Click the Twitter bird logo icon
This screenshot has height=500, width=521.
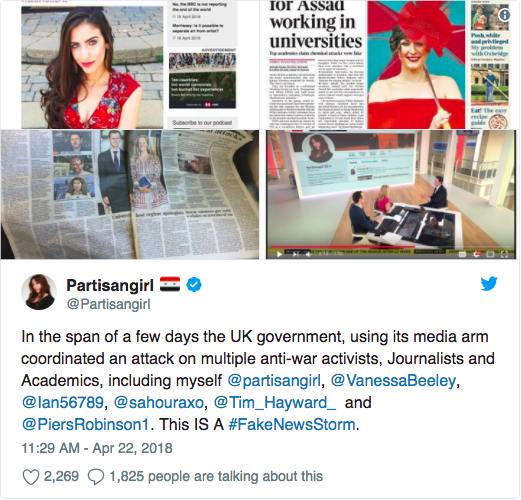tap(489, 284)
